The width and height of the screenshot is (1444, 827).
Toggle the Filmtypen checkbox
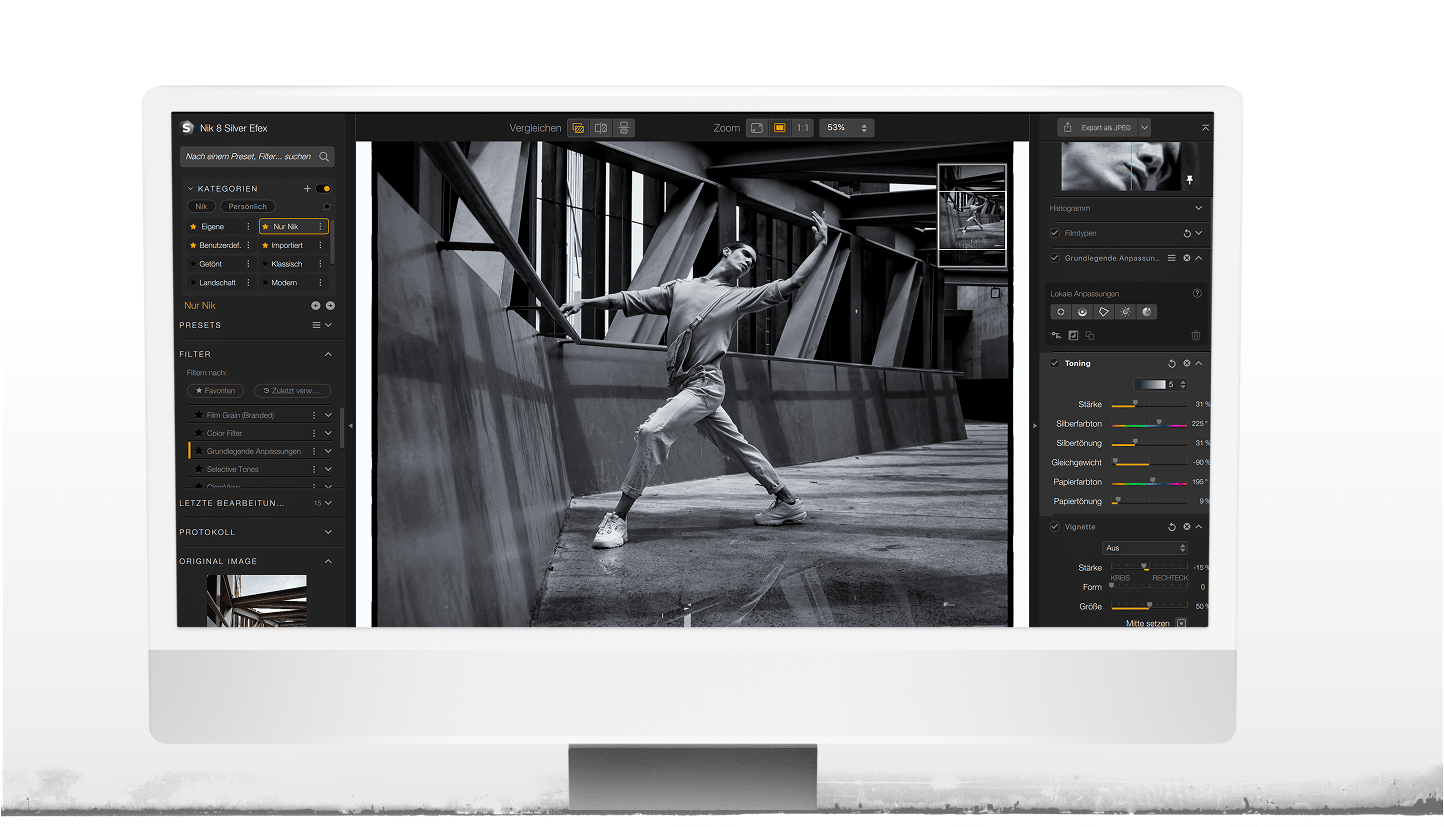pos(1054,233)
